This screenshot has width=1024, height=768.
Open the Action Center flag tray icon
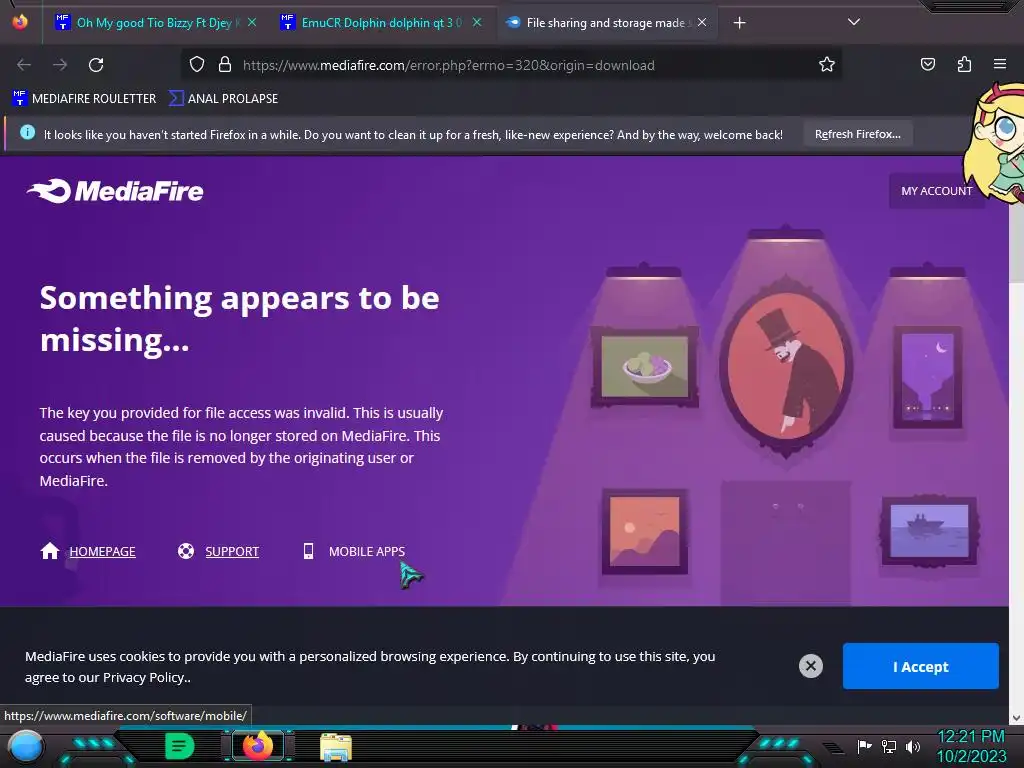click(865, 746)
